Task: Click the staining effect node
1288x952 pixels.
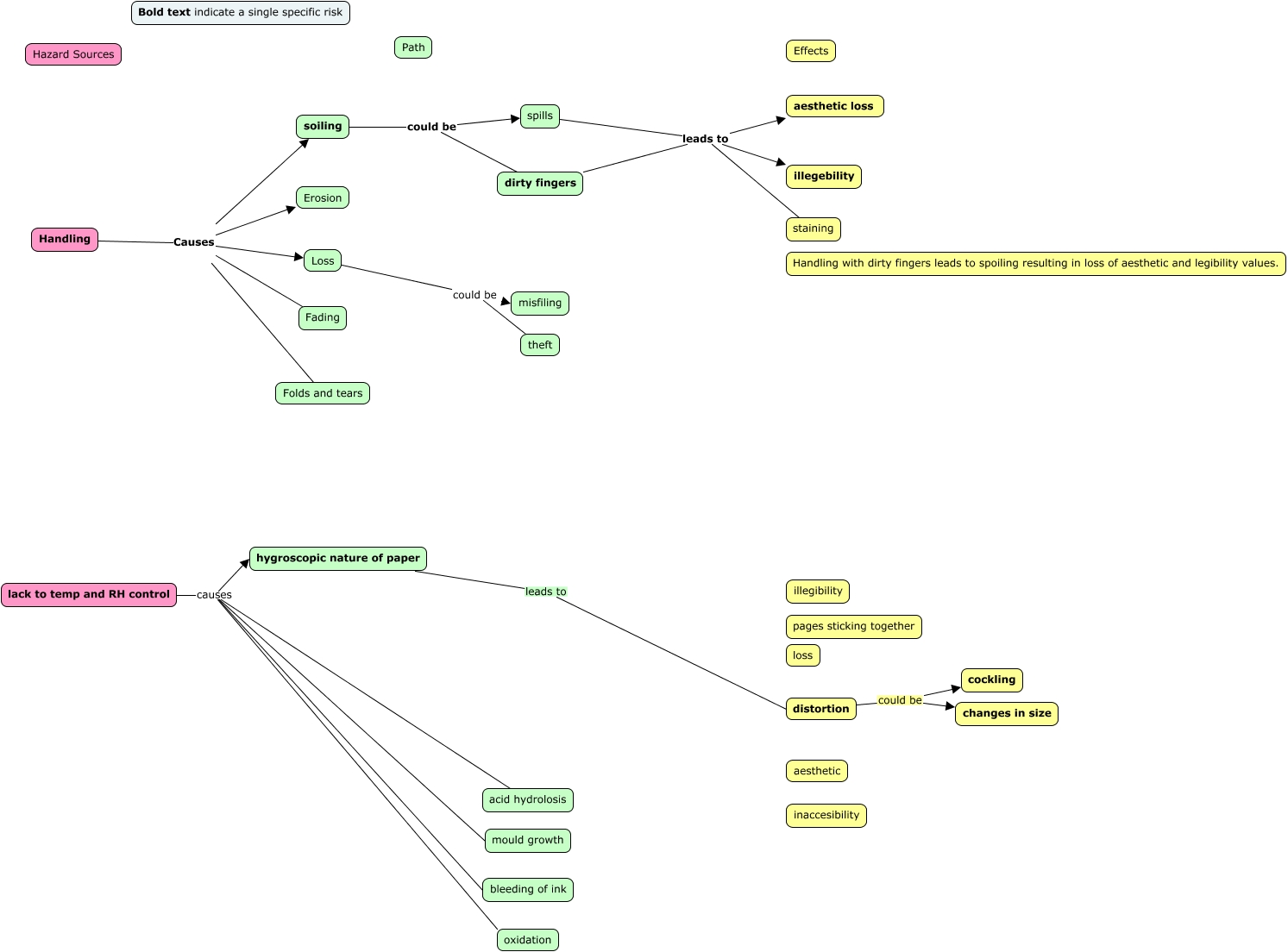Action: pos(812,229)
